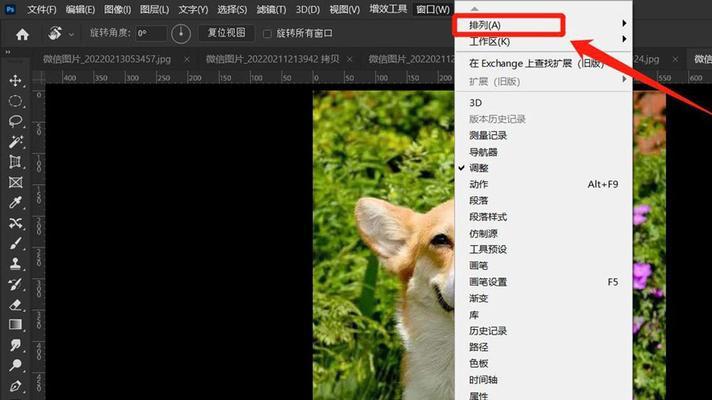Screen dimensions: 712x400
Task: Open the 文字(Y) menu
Action: (193, 10)
